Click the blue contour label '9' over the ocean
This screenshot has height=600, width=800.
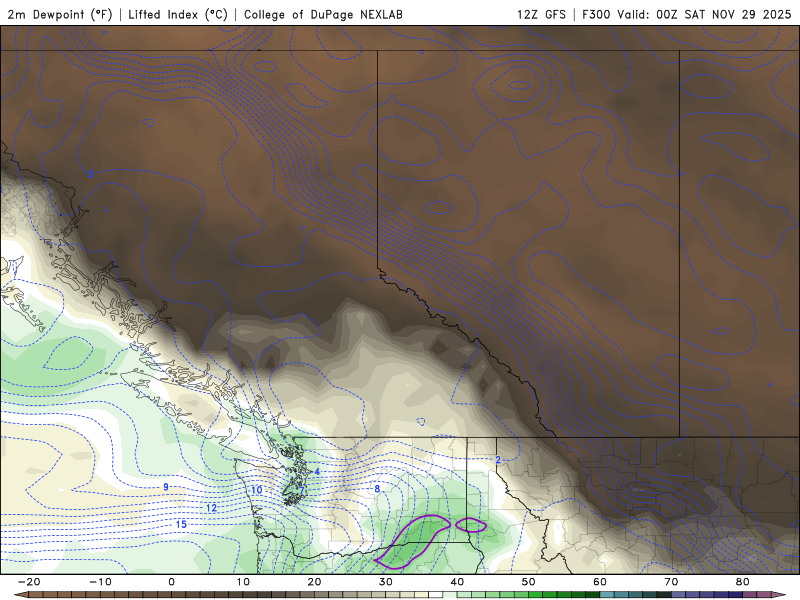pos(166,487)
